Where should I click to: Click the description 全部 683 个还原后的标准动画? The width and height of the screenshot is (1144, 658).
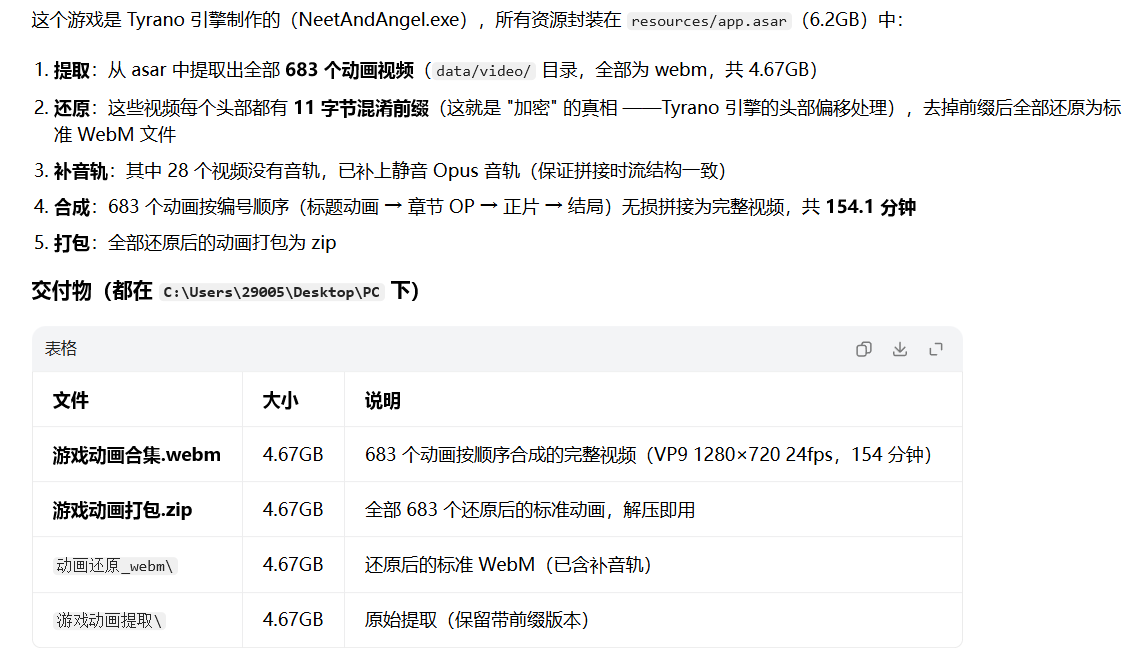point(530,510)
